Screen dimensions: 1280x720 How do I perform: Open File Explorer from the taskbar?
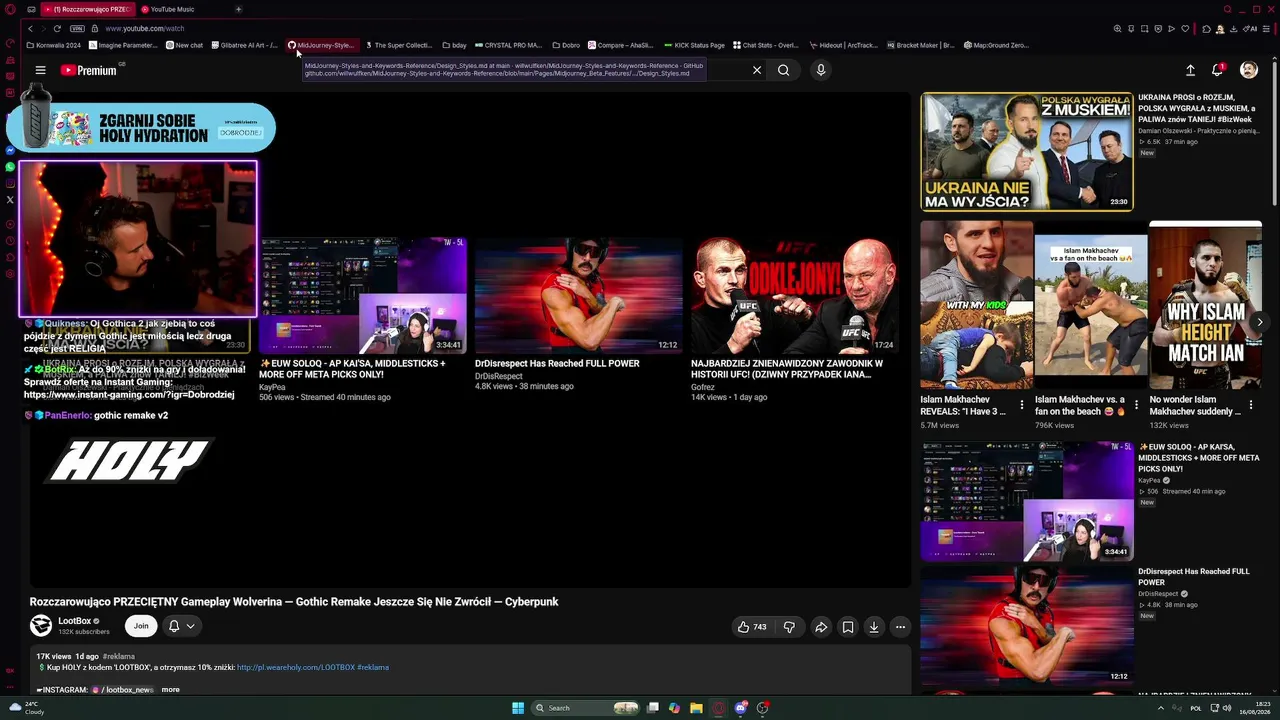[696, 708]
